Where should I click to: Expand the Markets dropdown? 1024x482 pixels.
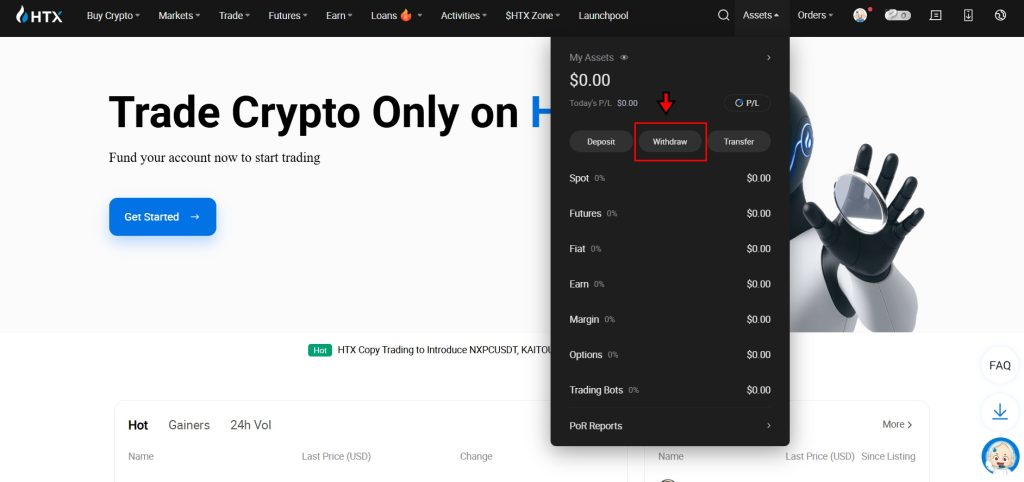[x=179, y=15]
